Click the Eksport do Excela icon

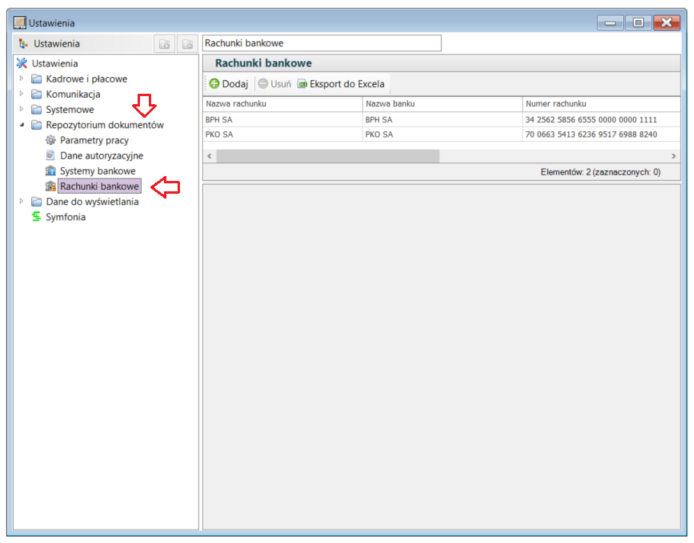click(x=302, y=84)
